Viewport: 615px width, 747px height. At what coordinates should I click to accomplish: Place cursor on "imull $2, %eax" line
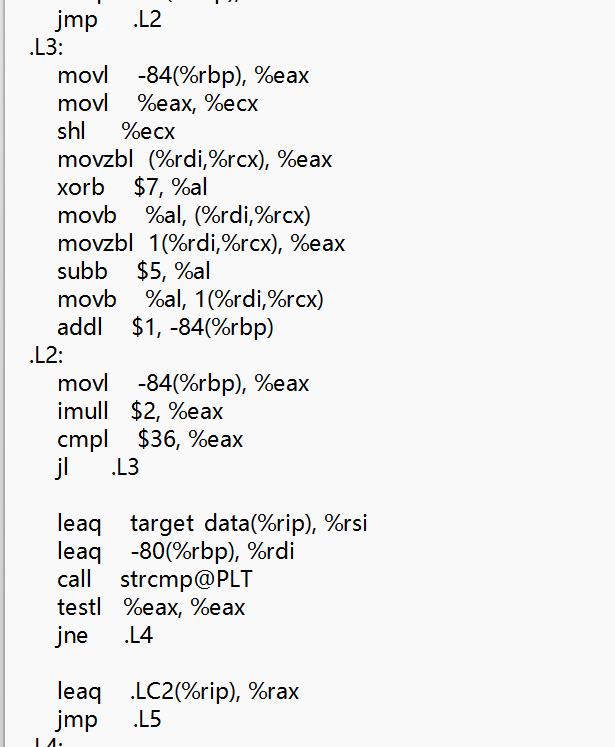[x=140, y=411]
